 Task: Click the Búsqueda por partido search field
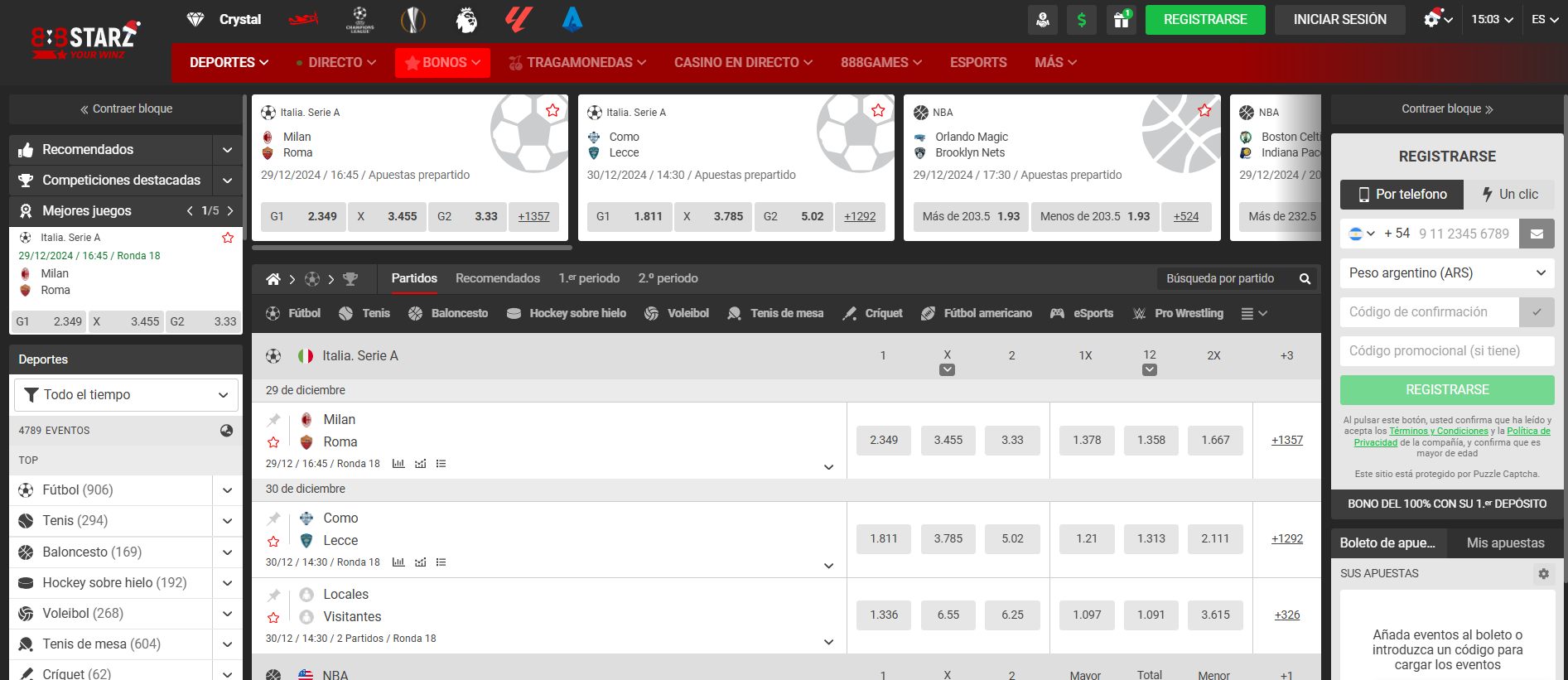point(1226,278)
